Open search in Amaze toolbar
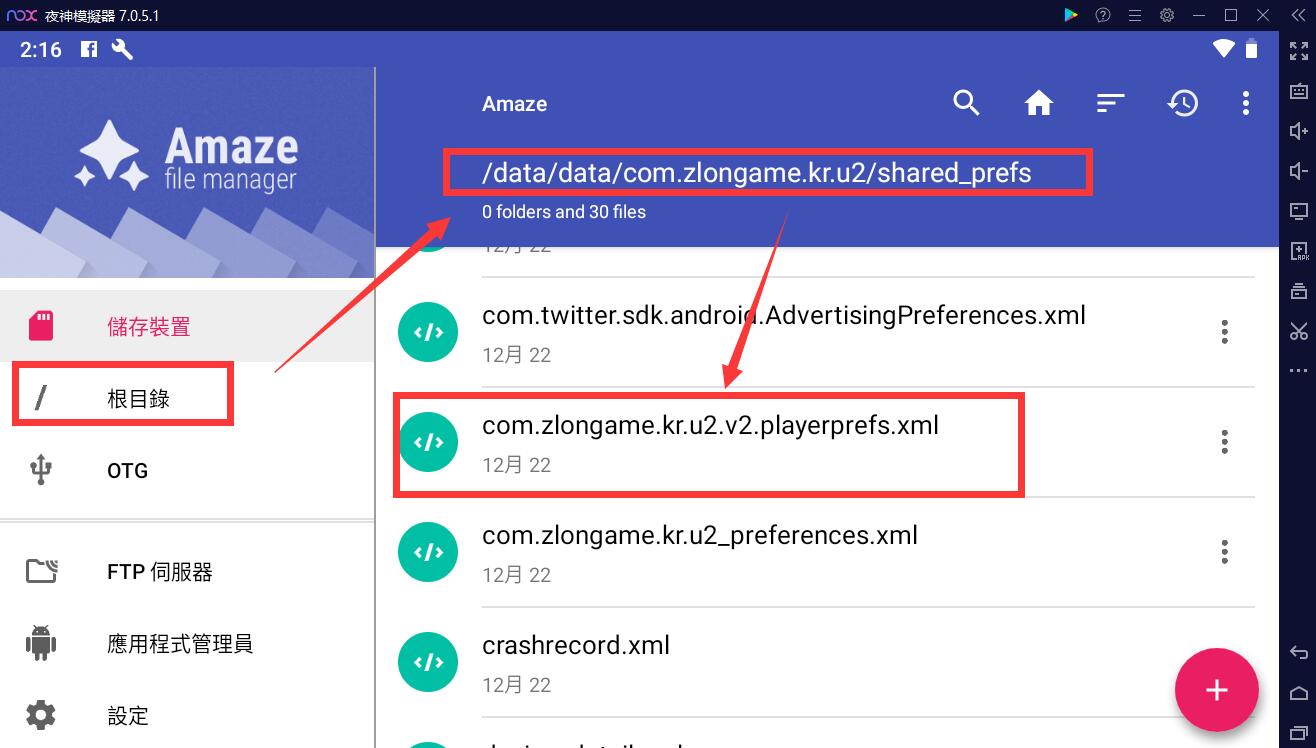Image resolution: width=1316 pixels, height=748 pixels. (x=966, y=103)
